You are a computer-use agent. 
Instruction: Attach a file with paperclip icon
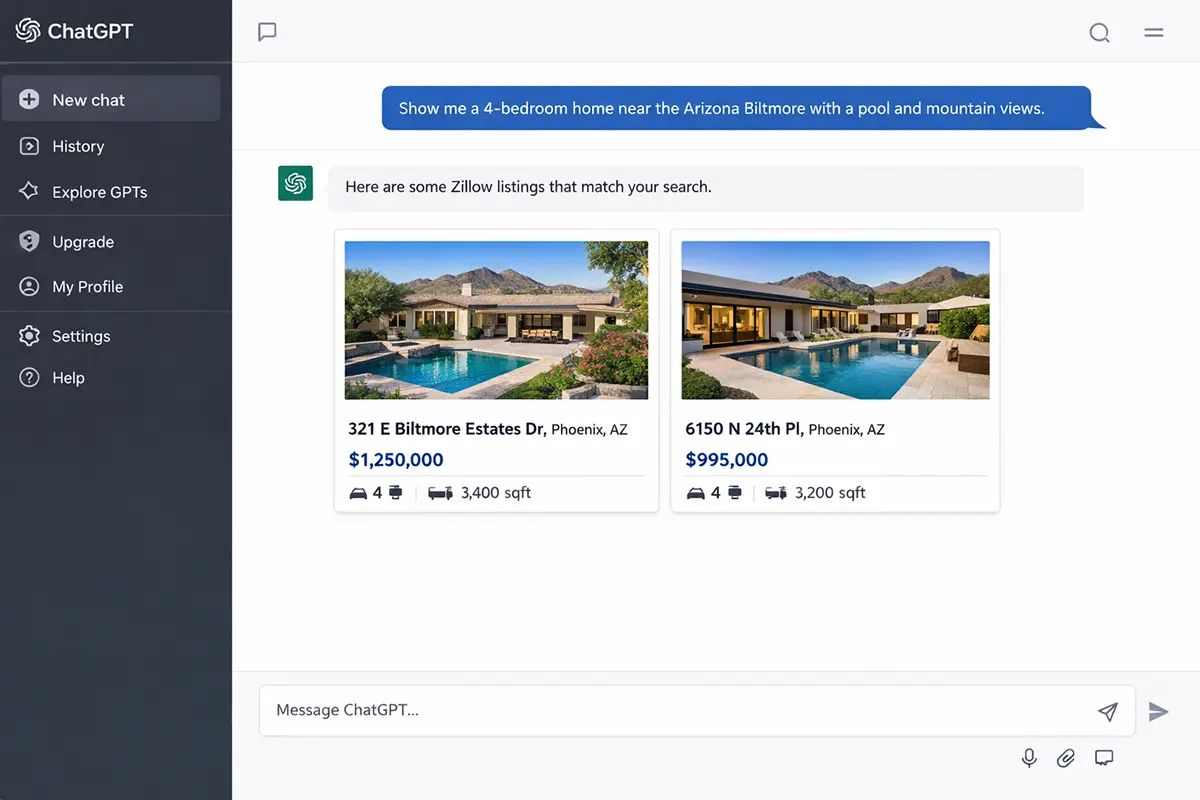[x=1066, y=758]
